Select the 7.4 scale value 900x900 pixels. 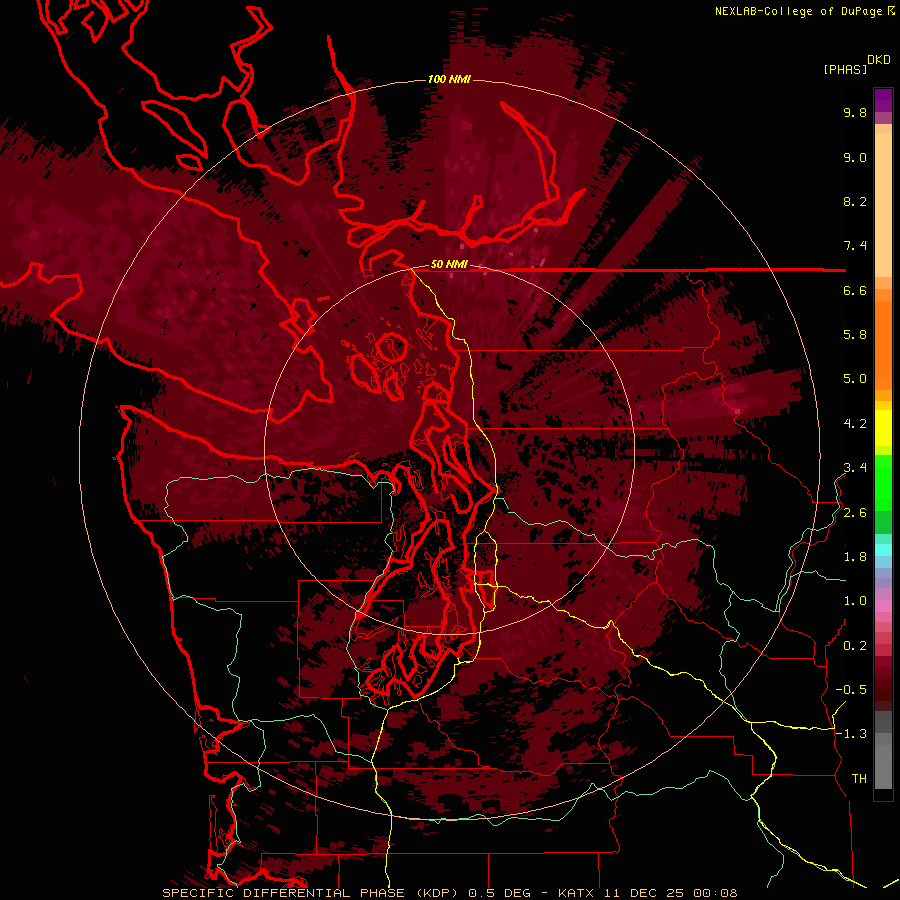click(x=855, y=246)
